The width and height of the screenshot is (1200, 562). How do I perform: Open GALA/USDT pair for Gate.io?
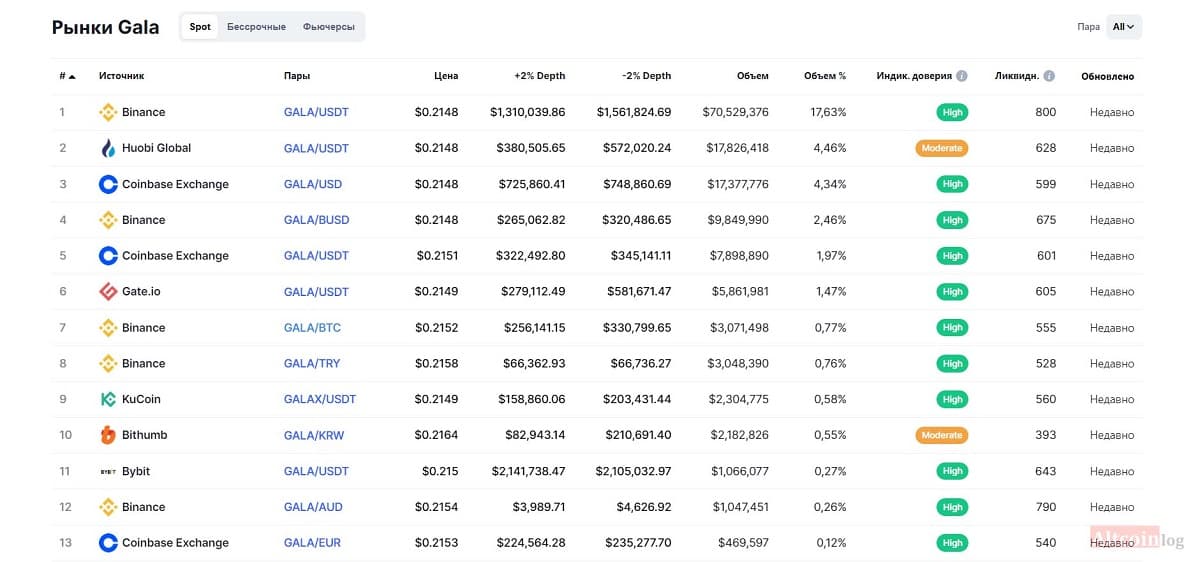coord(316,292)
